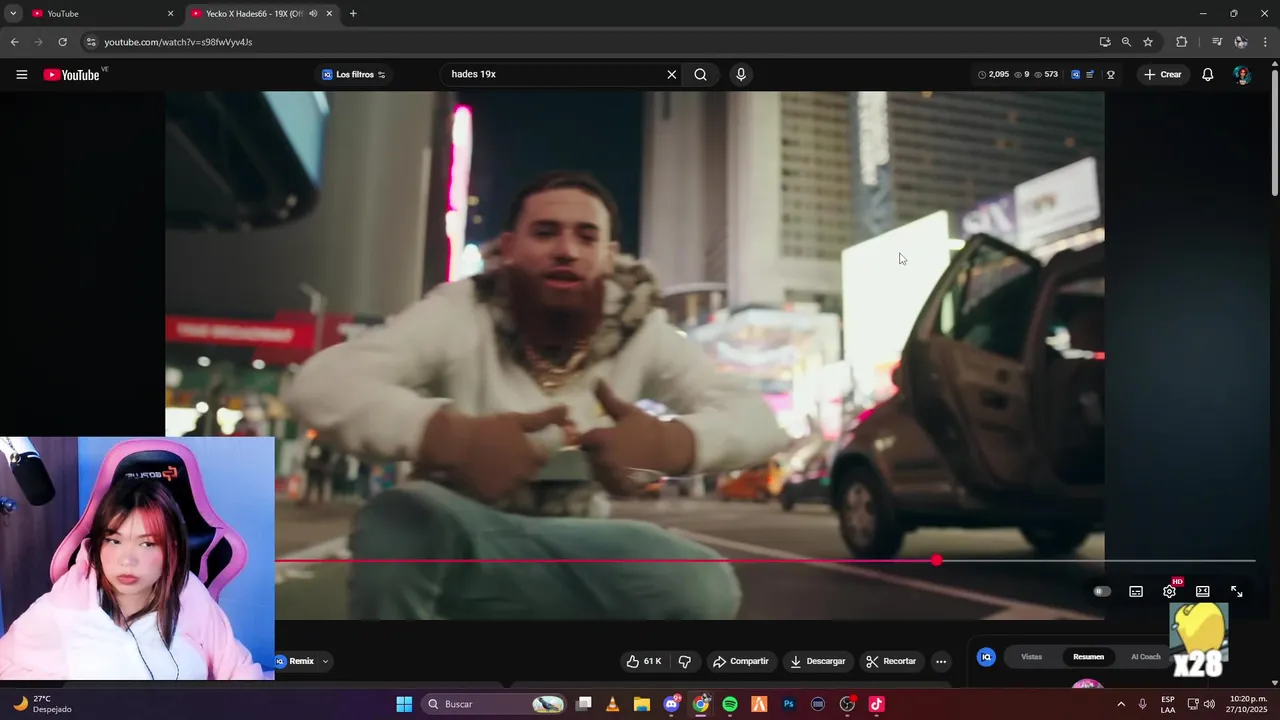Click the Recortar clip button
The width and height of the screenshot is (1280, 720).
point(891,661)
